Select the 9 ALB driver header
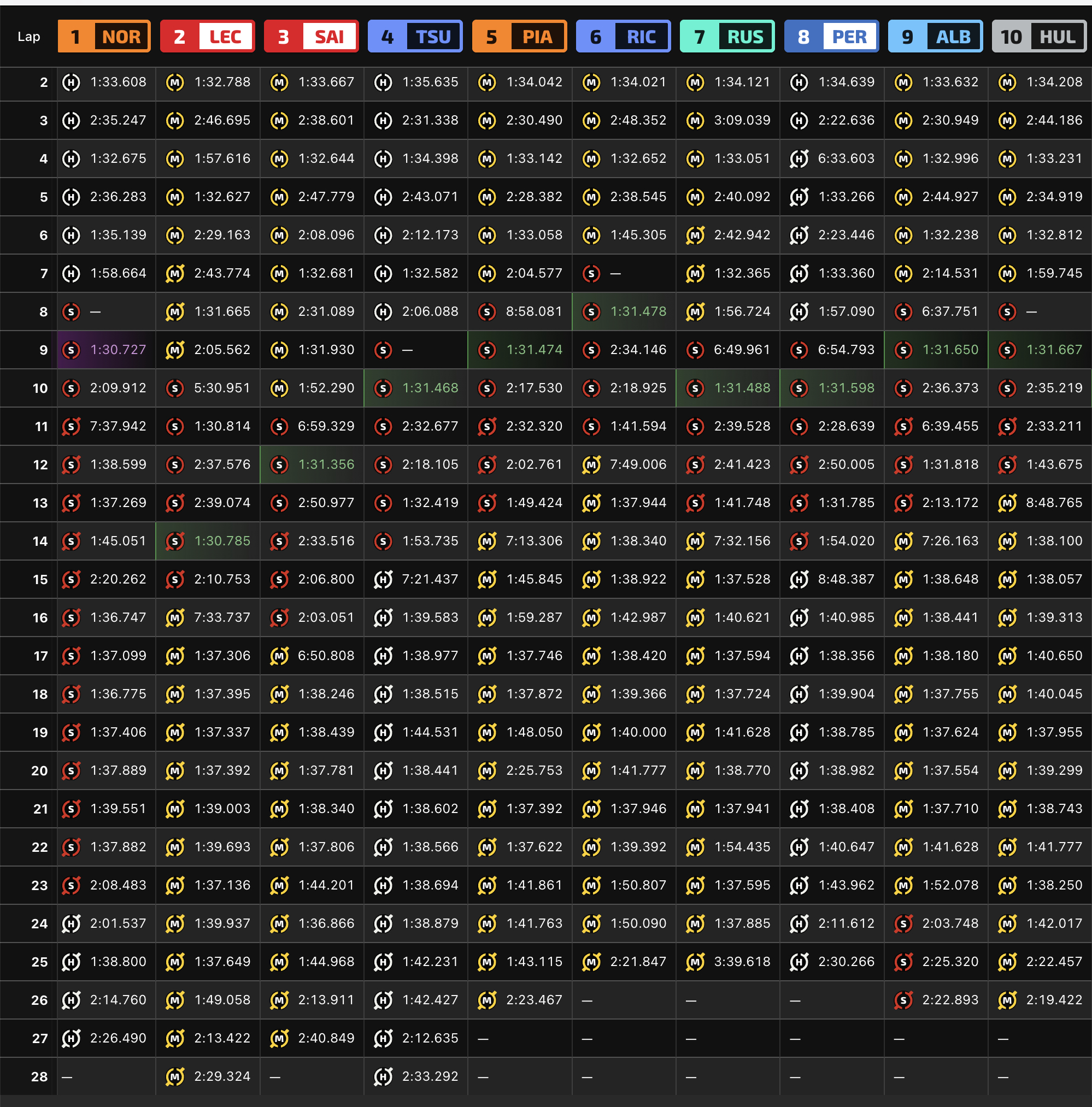 point(936,37)
